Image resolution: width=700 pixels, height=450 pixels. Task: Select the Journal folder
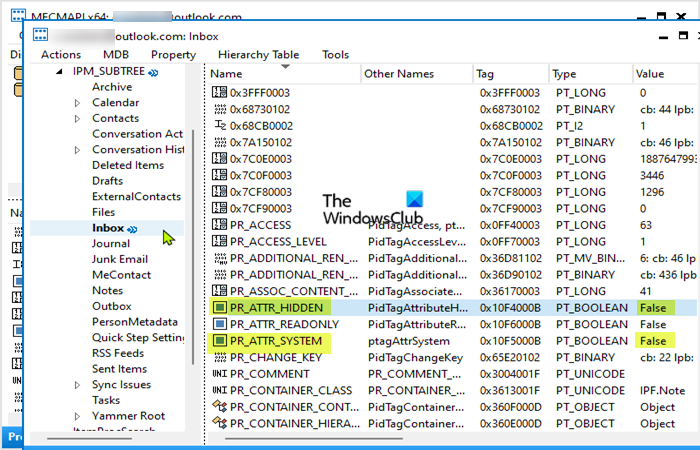111,243
